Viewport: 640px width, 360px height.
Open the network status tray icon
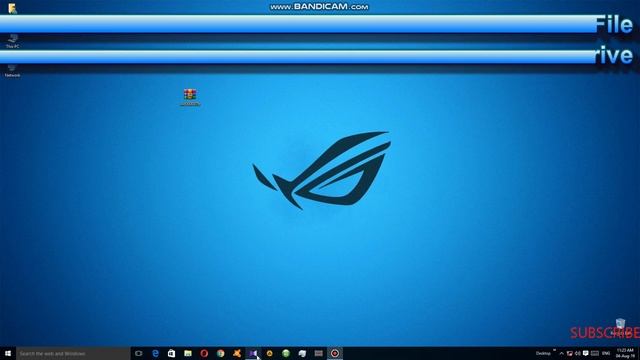(x=570, y=353)
